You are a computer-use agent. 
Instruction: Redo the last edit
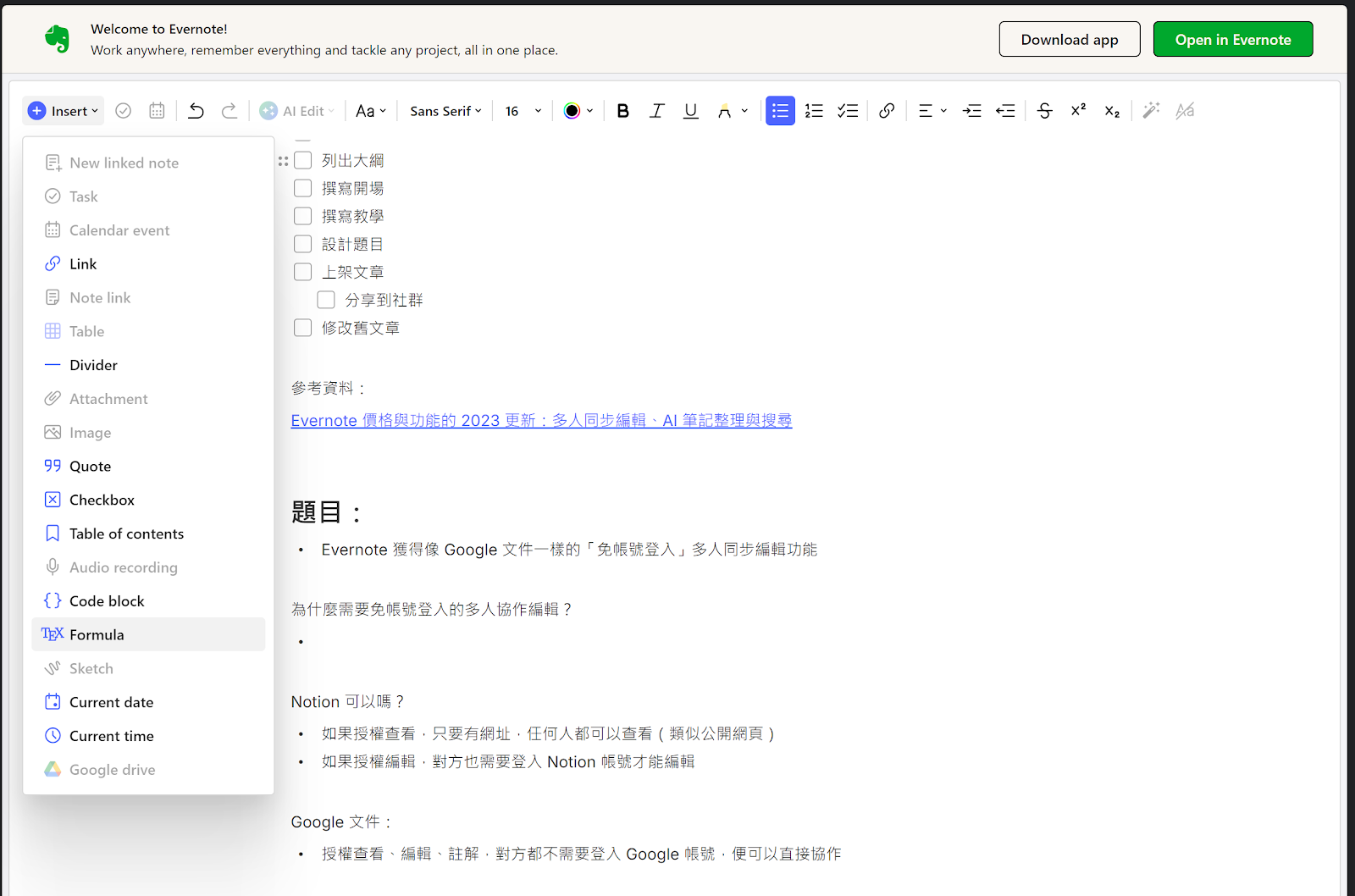229,111
